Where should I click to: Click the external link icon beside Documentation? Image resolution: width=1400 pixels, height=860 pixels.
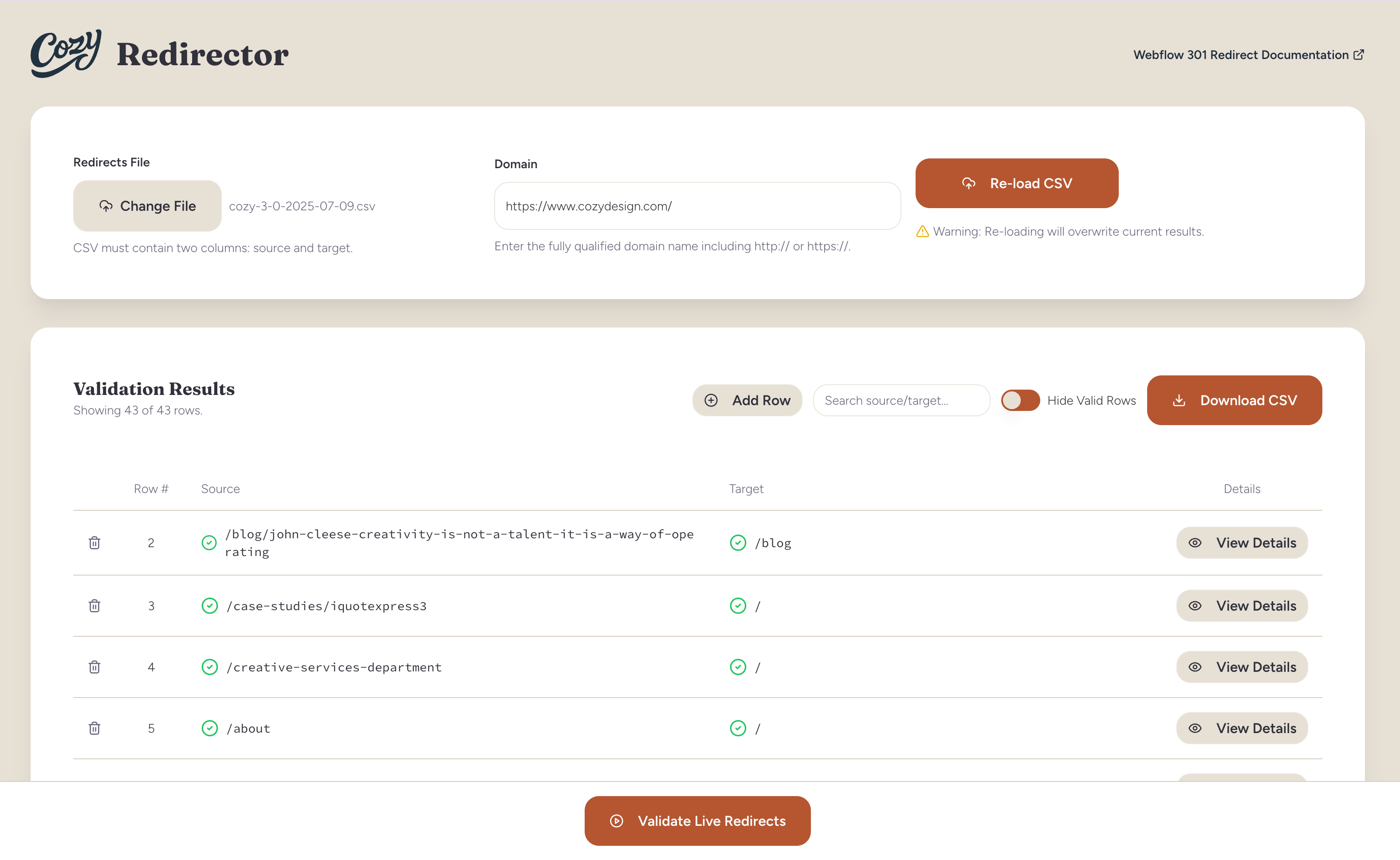point(1358,55)
